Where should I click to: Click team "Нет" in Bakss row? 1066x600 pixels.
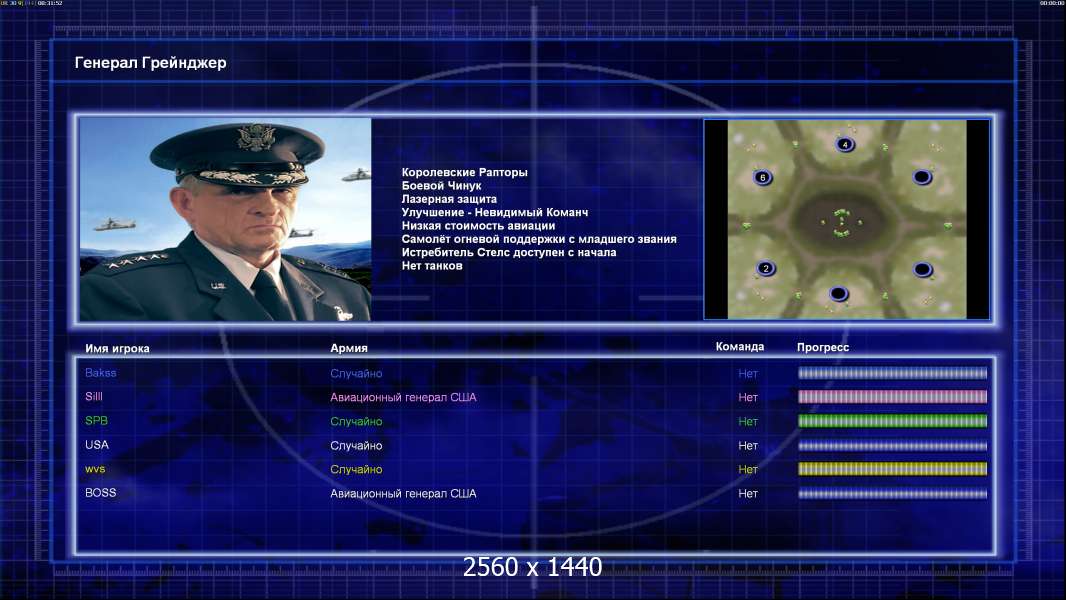pos(748,374)
